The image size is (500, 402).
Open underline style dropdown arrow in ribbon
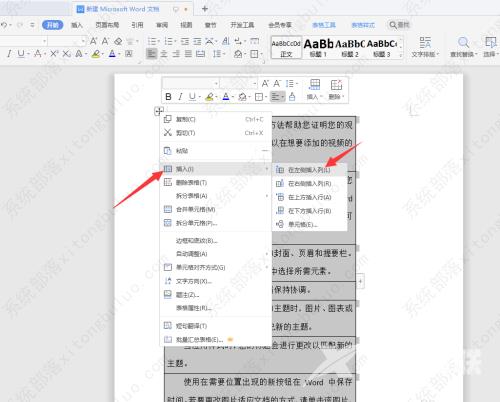[29, 54]
